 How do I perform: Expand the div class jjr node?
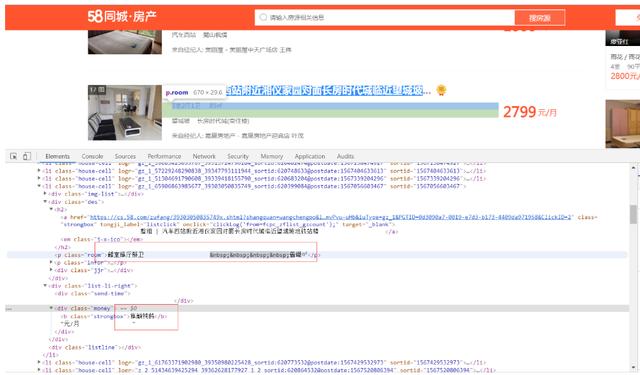51,270
